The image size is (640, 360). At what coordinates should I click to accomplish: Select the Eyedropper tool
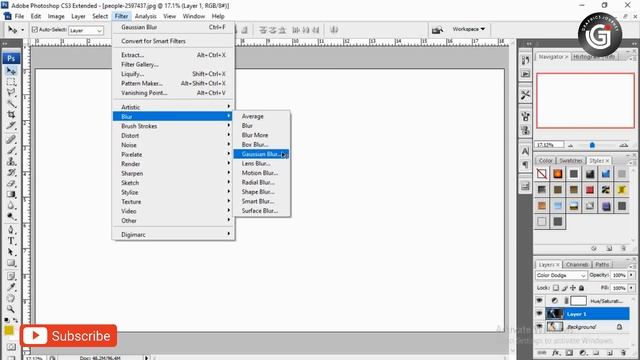(x=11, y=288)
